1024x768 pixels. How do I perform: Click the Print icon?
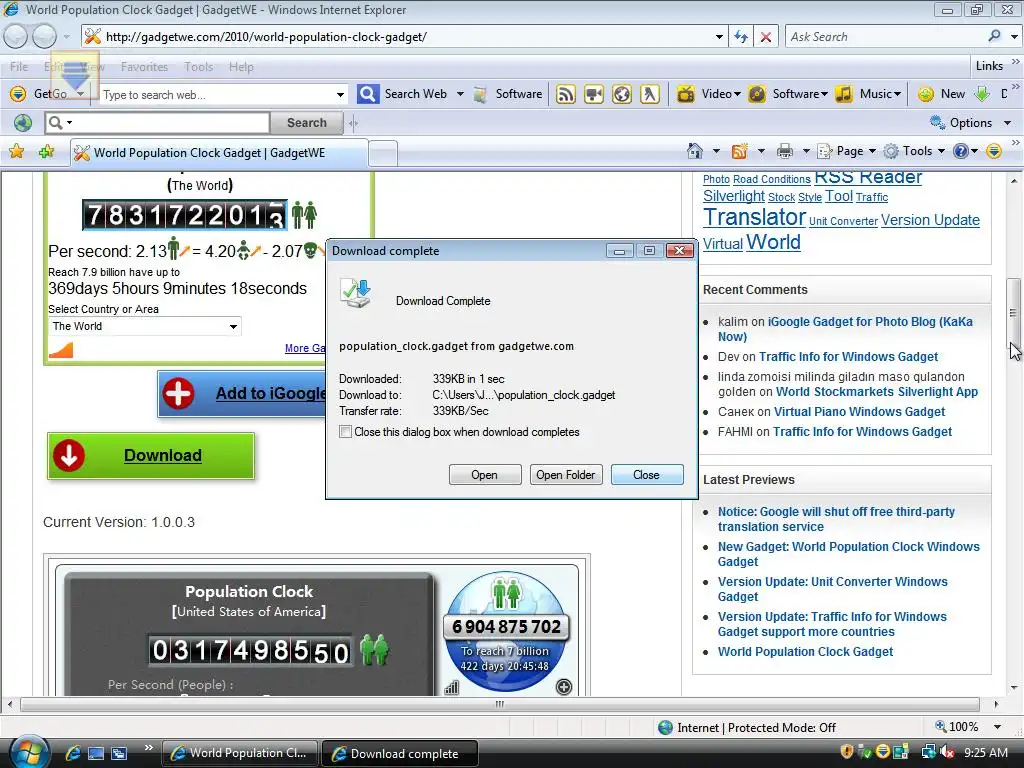click(x=784, y=152)
